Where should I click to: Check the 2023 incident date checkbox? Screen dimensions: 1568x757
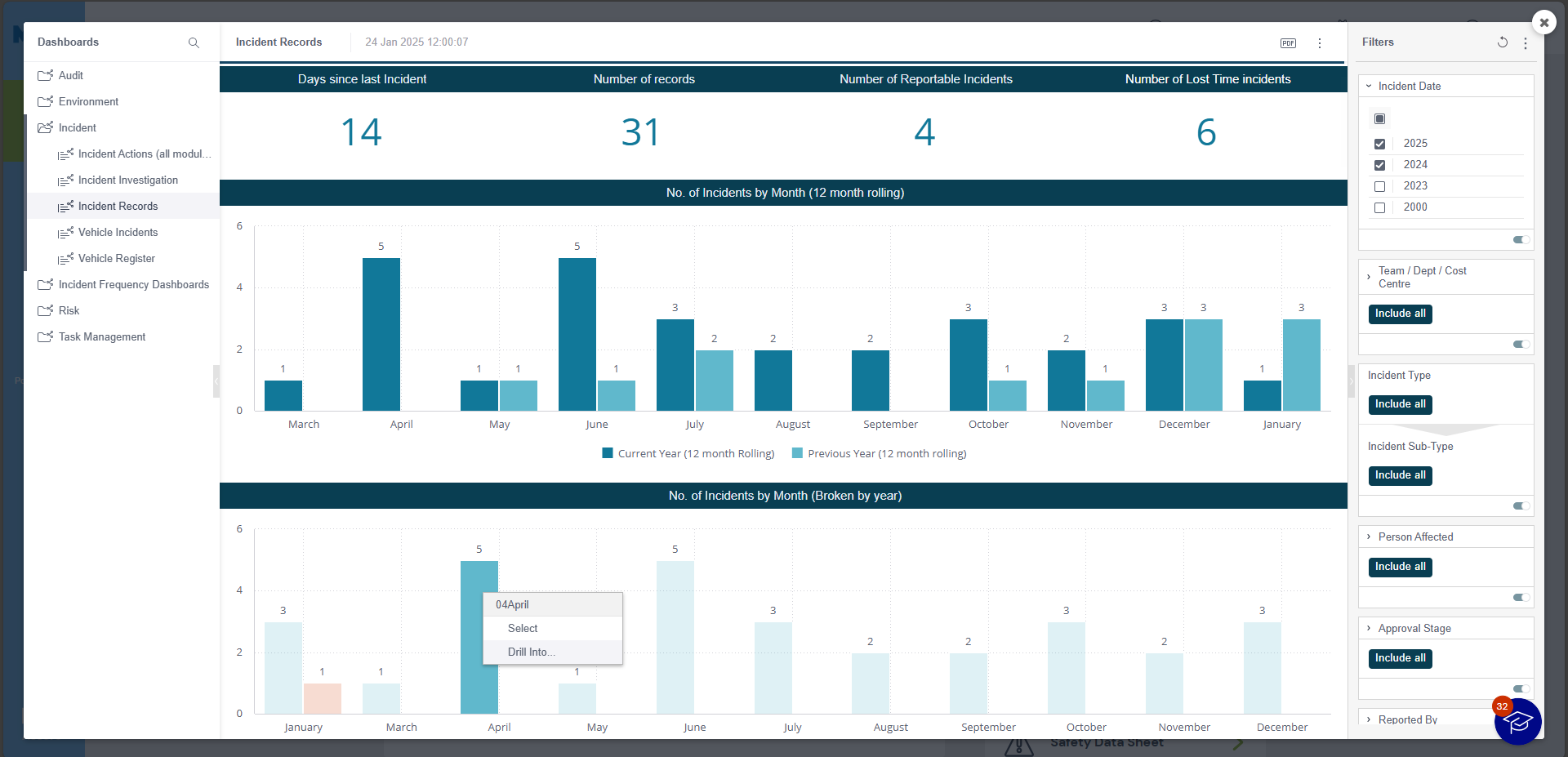coord(1379,186)
